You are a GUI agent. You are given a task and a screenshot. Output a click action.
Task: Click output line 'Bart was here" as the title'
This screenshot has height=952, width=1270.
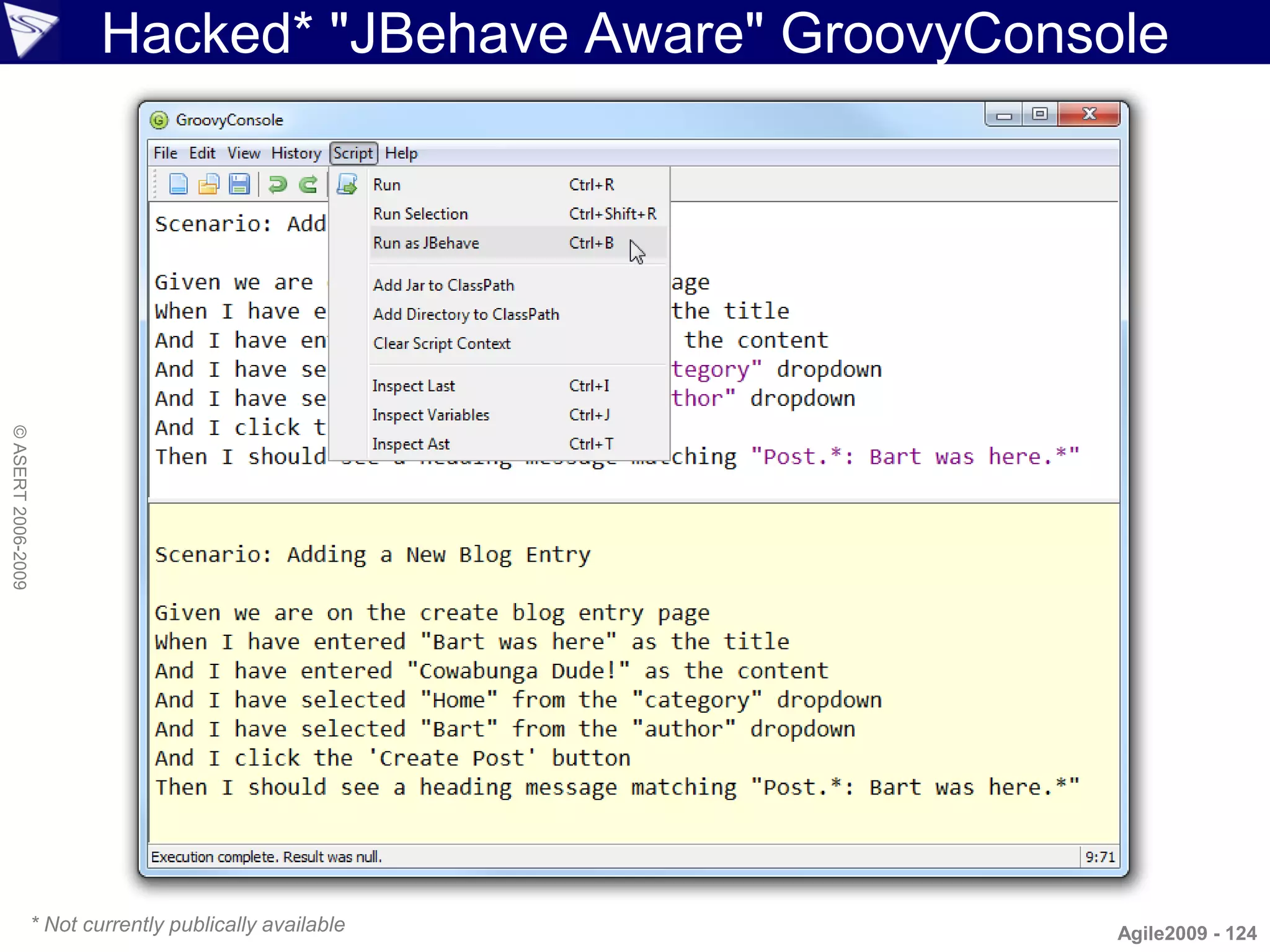472,641
